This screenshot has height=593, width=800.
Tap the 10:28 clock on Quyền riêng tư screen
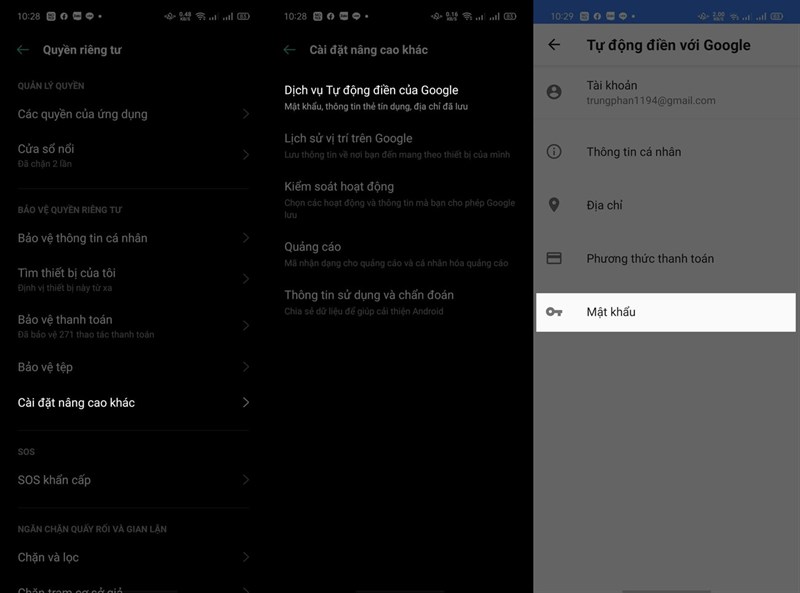click(29, 16)
